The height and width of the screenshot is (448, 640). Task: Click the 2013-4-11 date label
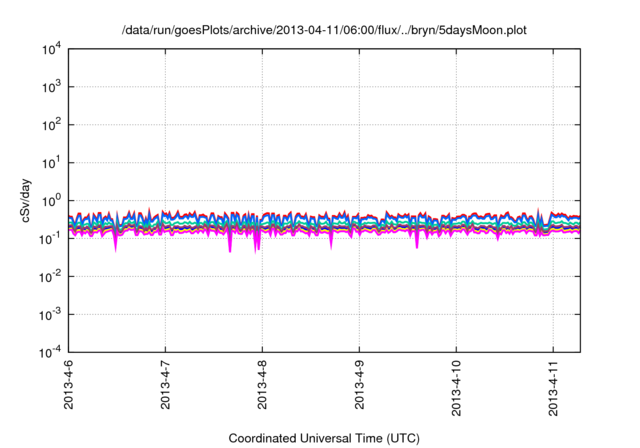pos(553,388)
